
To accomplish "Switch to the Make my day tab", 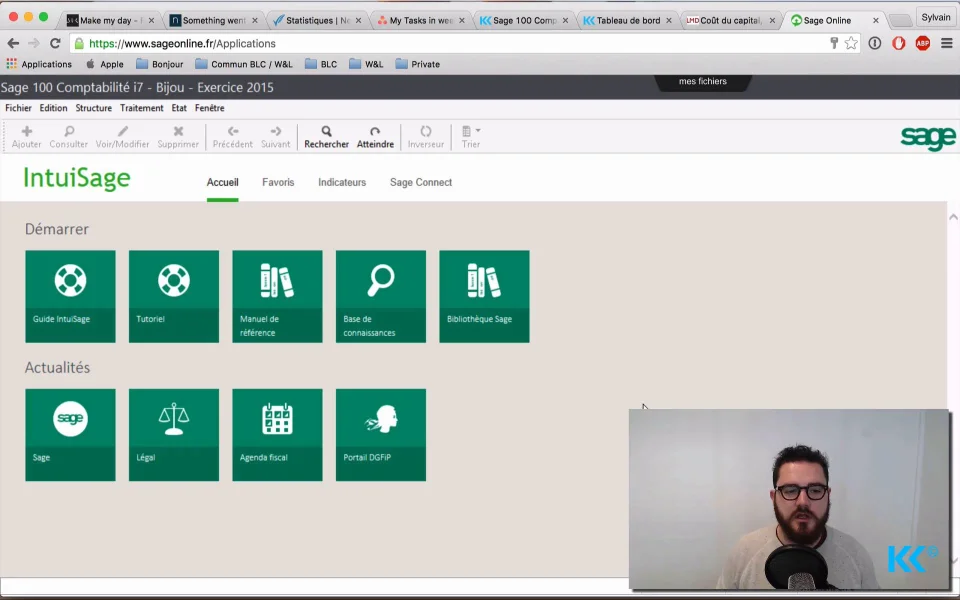I will tap(110, 20).
